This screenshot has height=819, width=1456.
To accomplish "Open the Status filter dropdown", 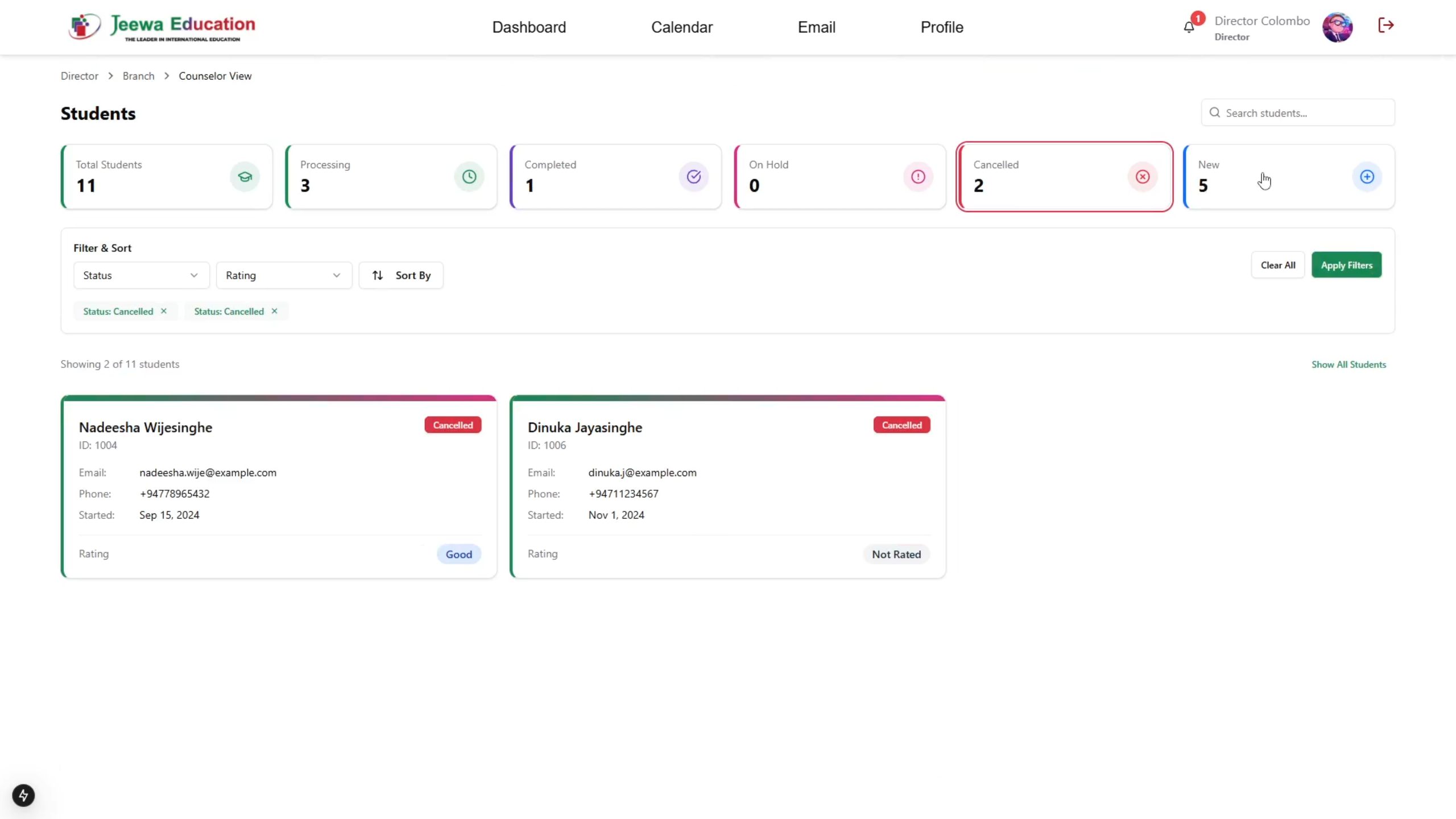I will click(x=140, y=275).
